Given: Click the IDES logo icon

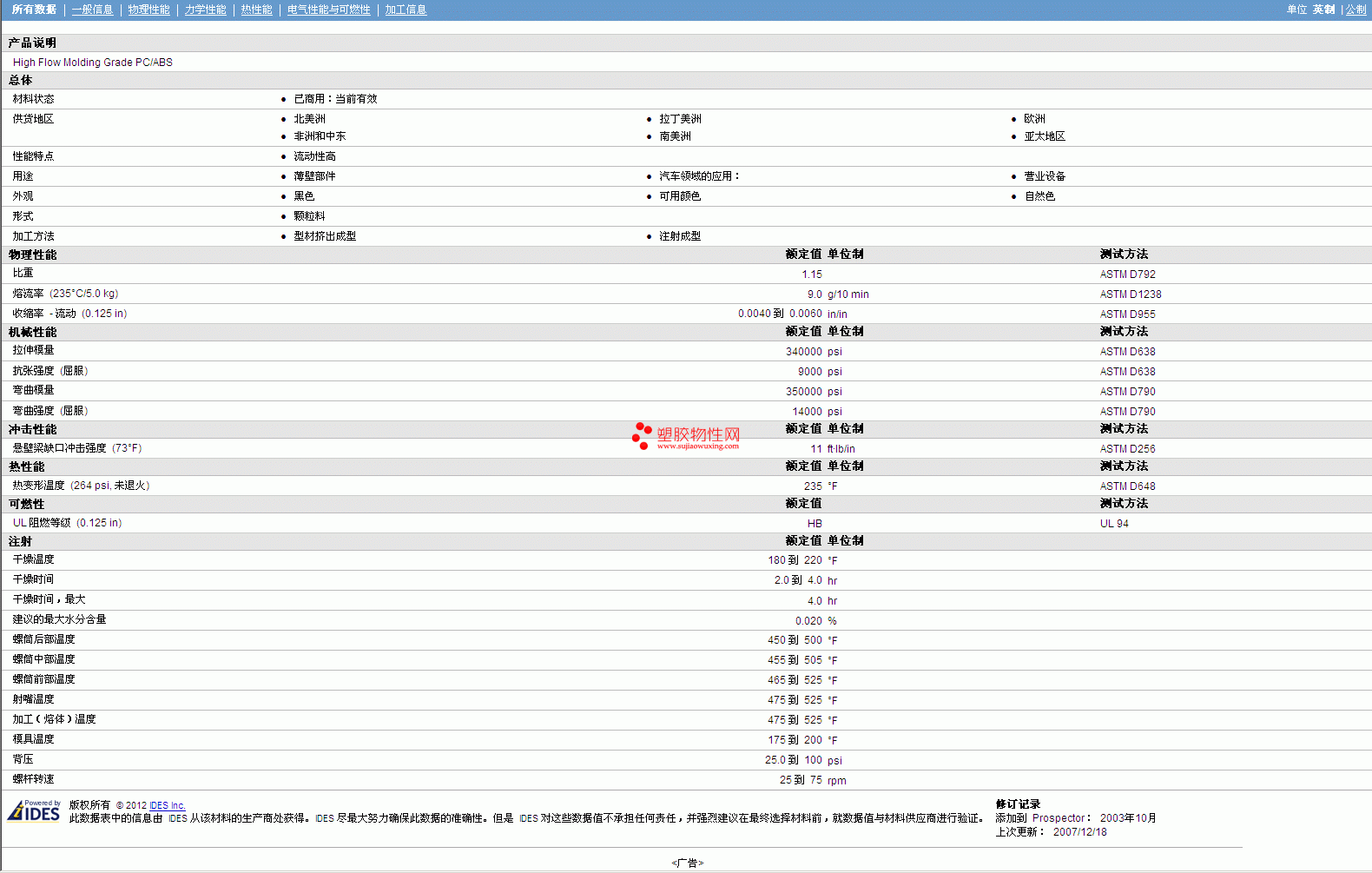Looking at the screenshot, I should (x=34, y=811).
